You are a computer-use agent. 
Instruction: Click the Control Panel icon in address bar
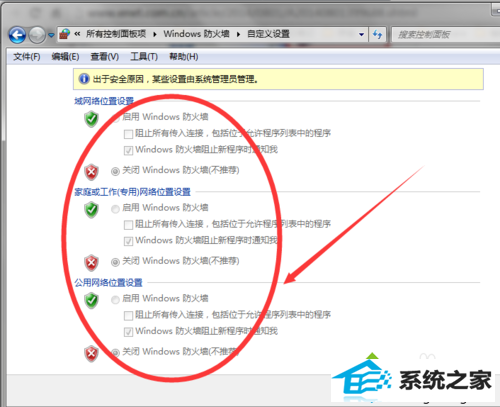[65, 34]
